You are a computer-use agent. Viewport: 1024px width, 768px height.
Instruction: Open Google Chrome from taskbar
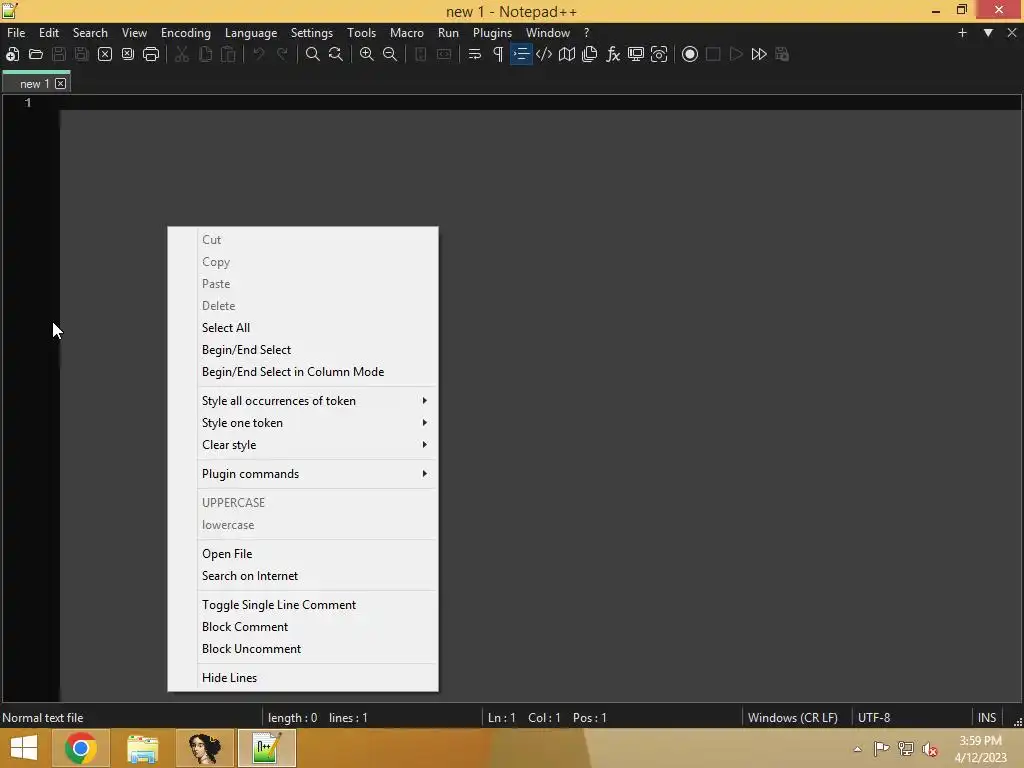tap(80, 748)
